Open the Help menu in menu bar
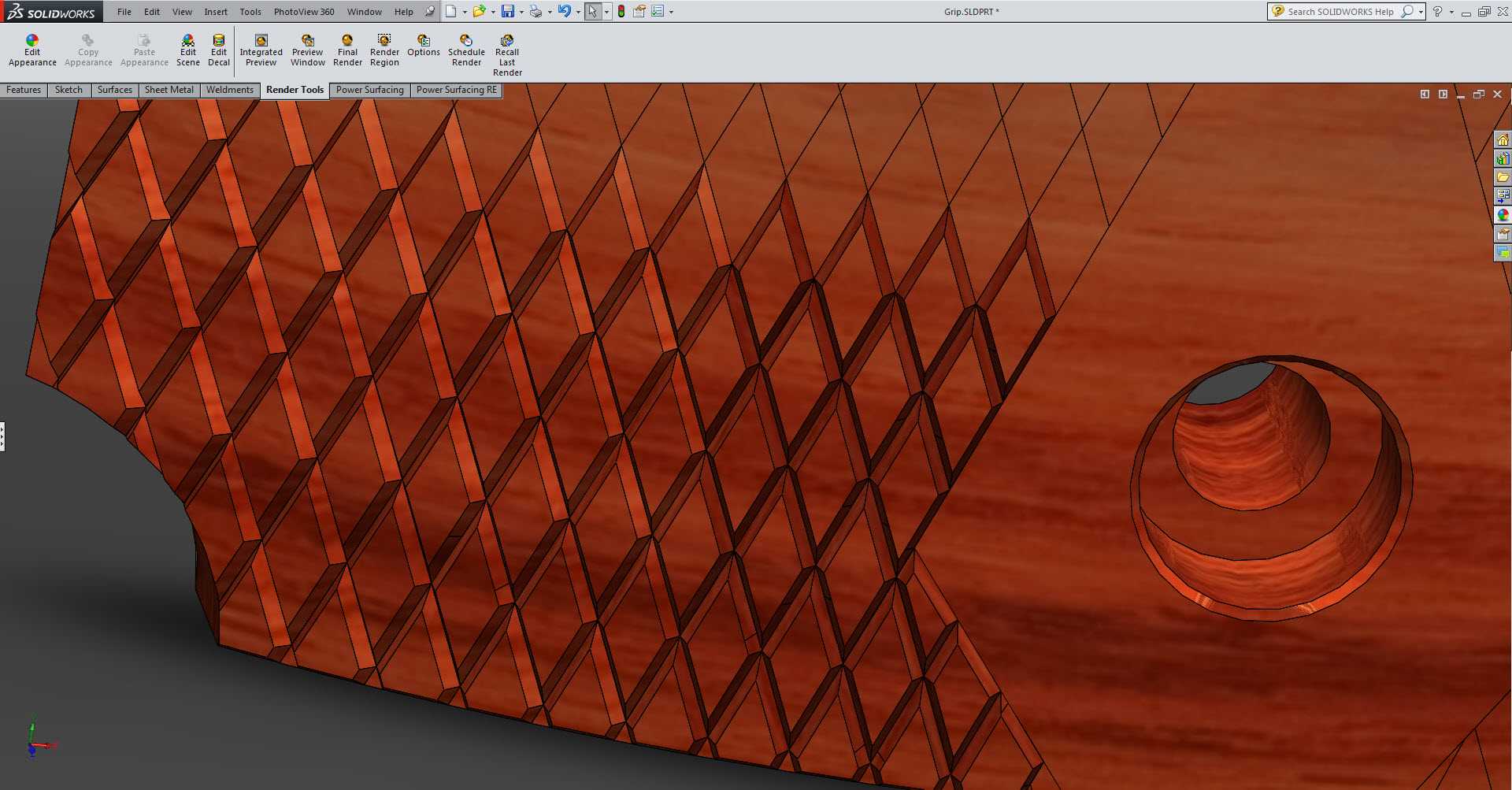 (x=404, y=12)
